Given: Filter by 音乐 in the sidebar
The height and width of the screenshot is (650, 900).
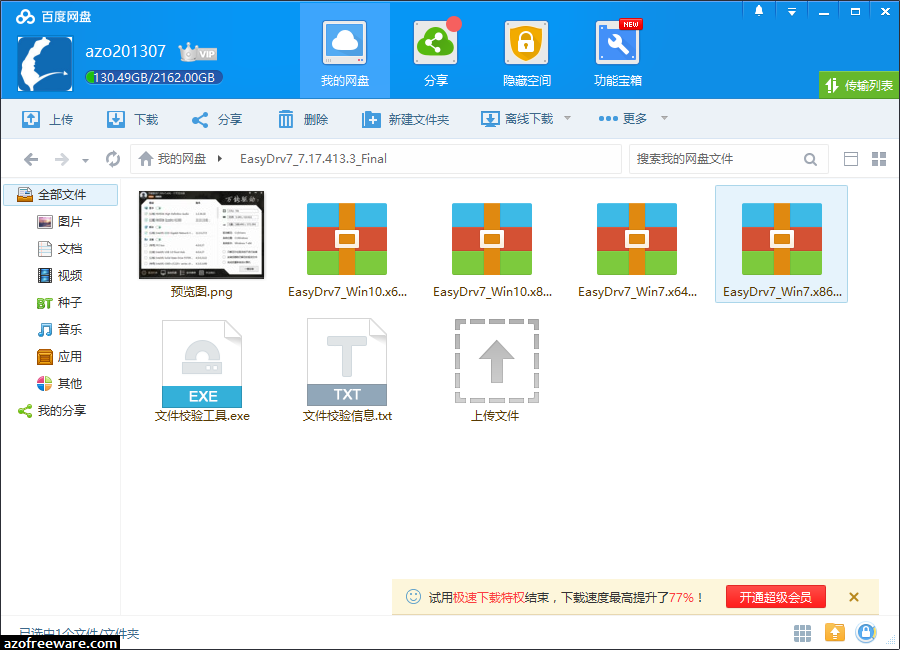Looking at the screenshot, I should (60, 330).
